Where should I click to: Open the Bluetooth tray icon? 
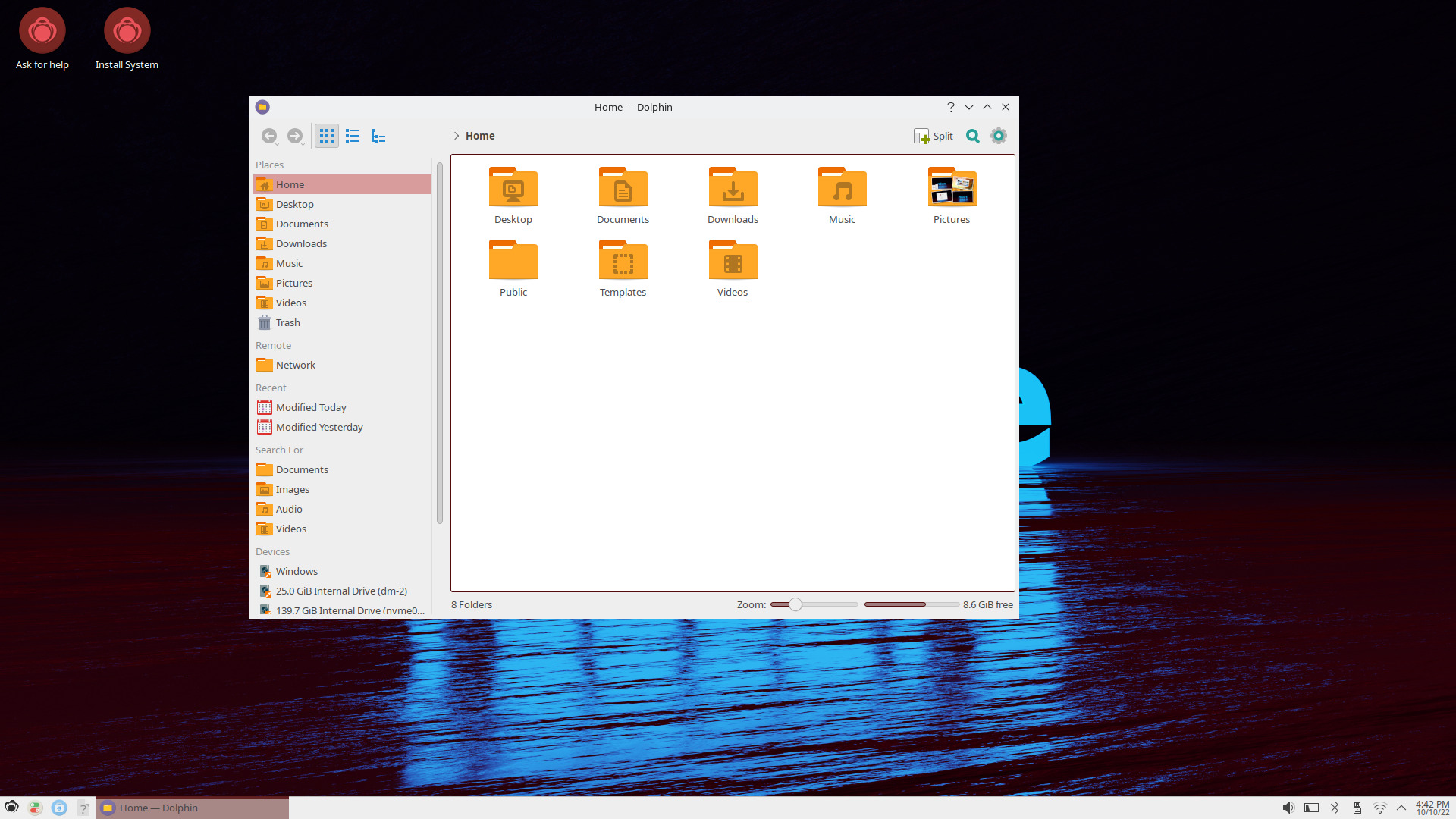pyautogui.click(x=1335, y=808)
